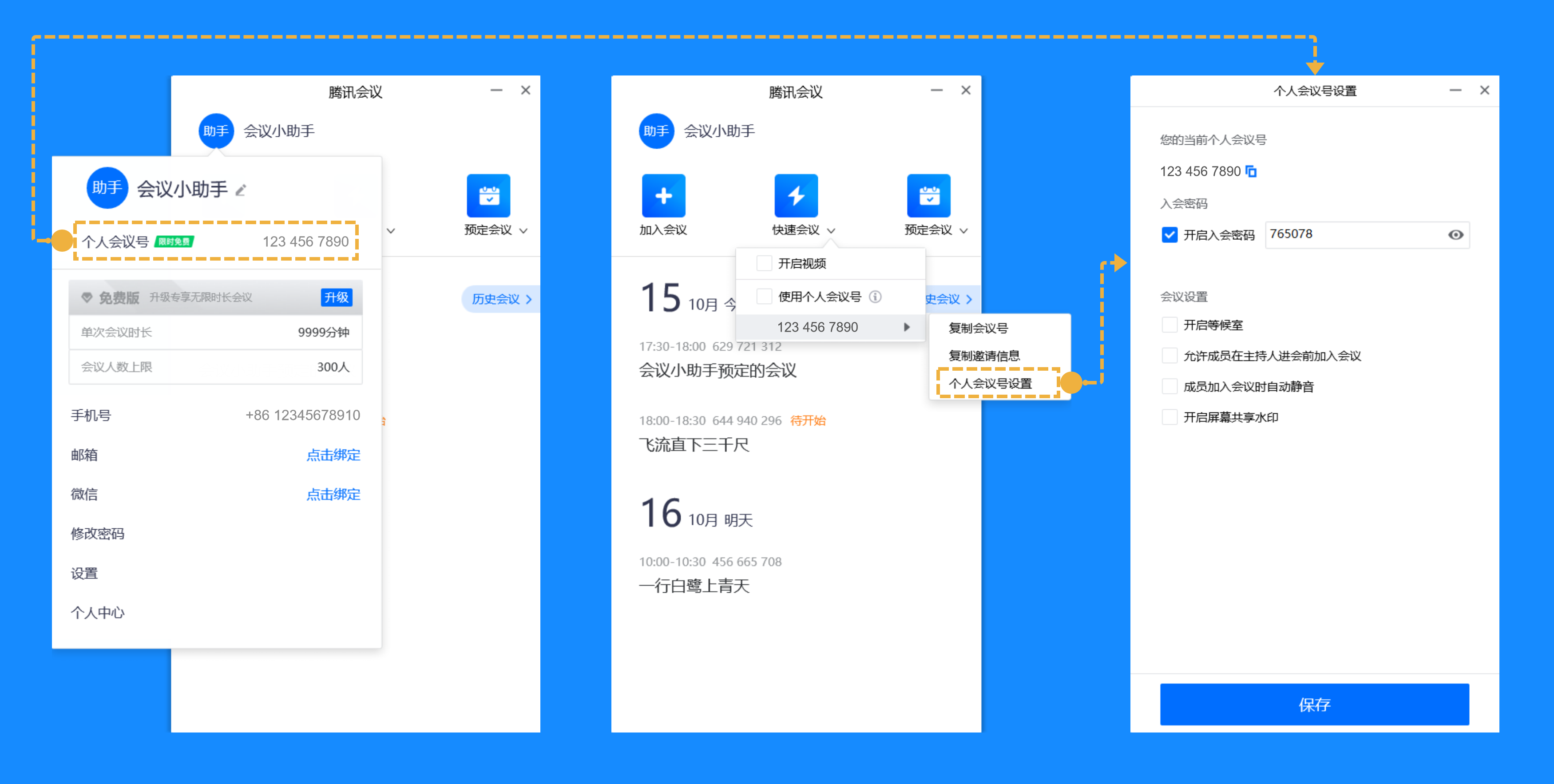Viewport: 1554px width, 784px height.
Task: Click the 升级 upgrade button
Action: [x=336, y=297]
